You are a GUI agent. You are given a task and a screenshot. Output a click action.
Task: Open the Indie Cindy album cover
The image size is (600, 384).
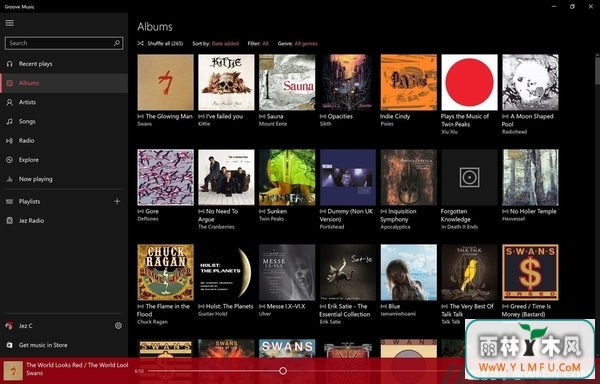click(409, 82)
